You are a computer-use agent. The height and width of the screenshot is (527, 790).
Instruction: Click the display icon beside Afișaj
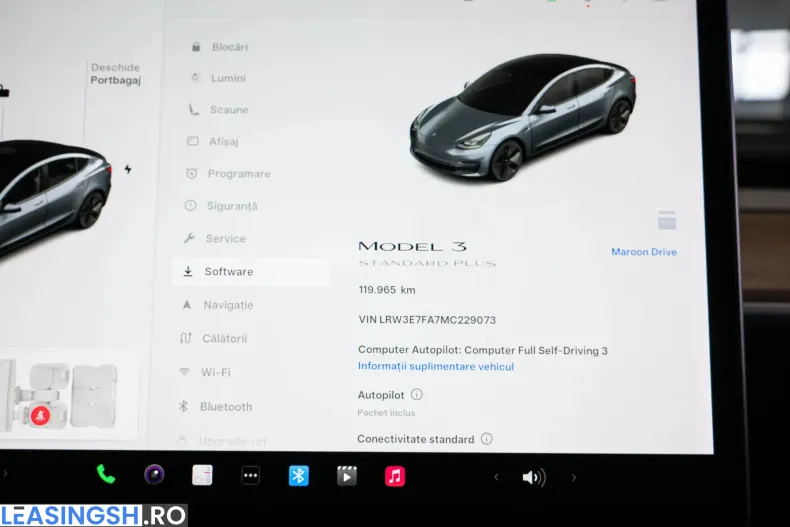coord(192,141)
